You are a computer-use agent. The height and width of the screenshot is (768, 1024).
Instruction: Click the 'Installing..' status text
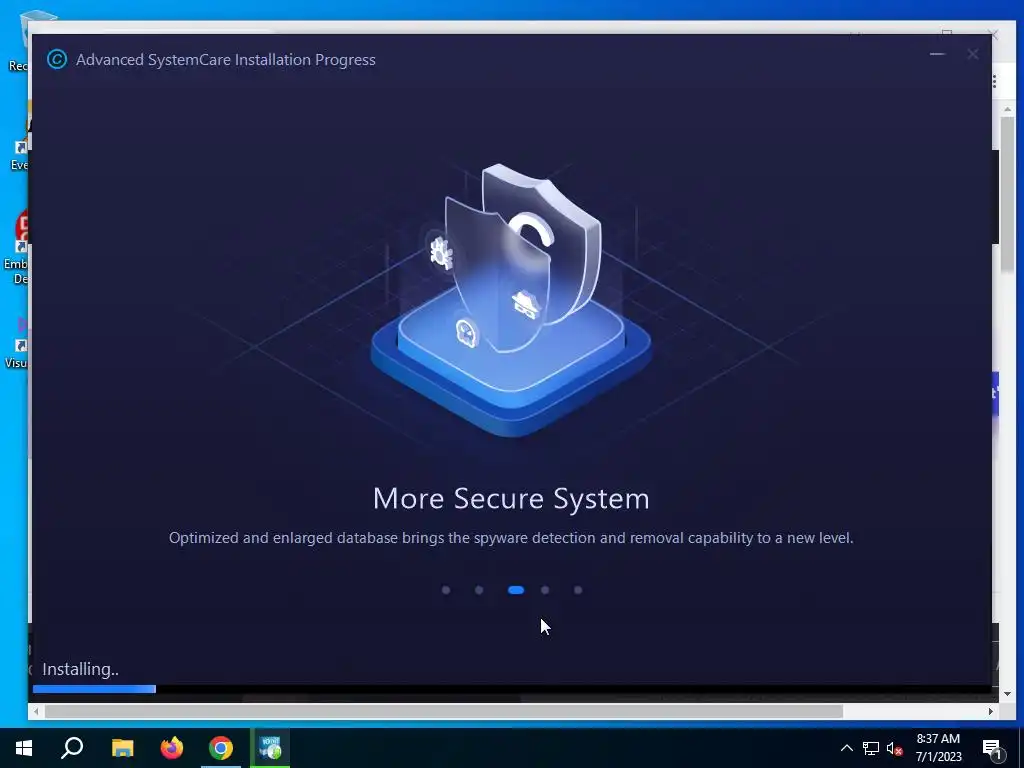click(80, 669)
